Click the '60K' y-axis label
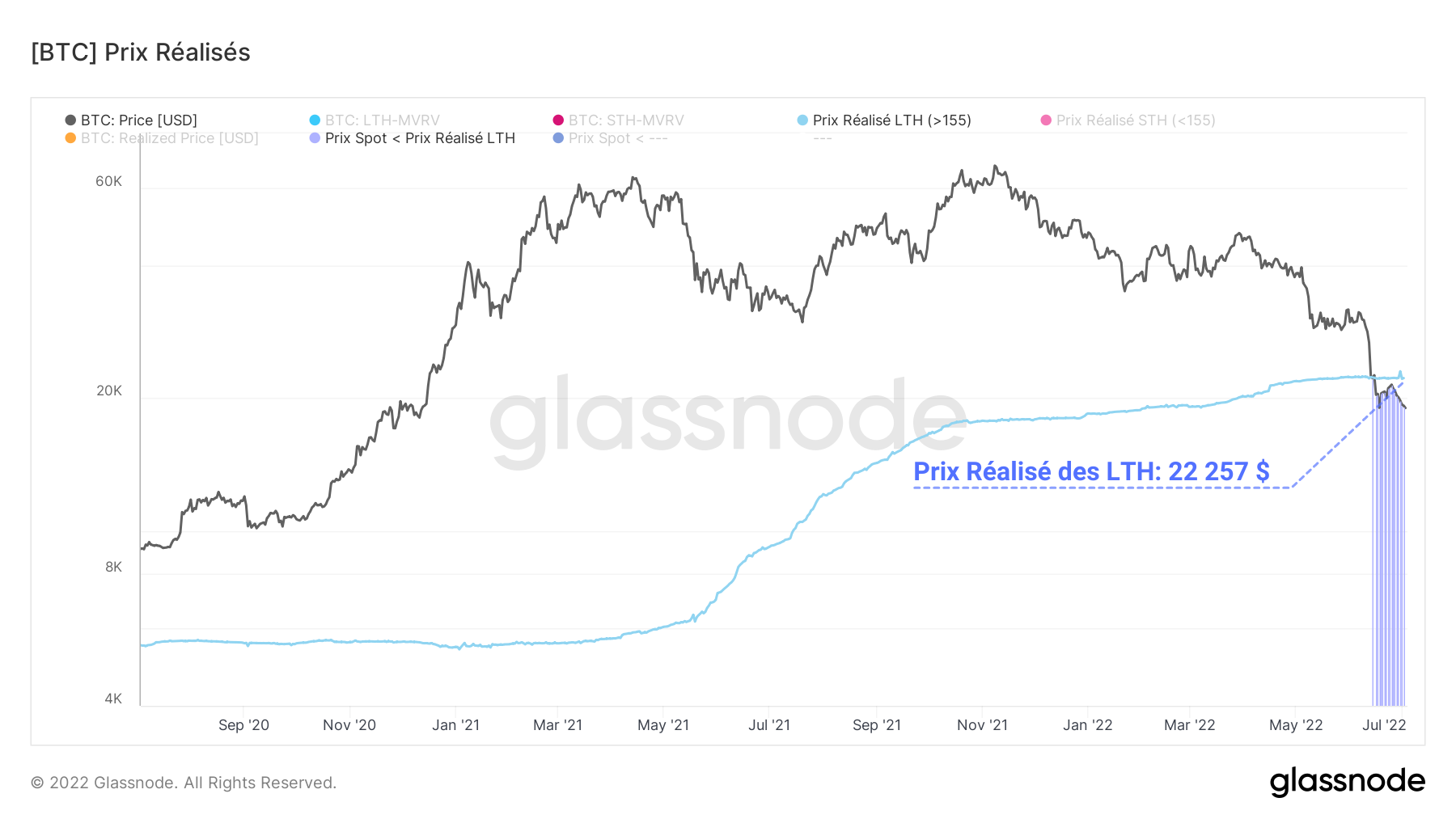 tap(108, 181)
